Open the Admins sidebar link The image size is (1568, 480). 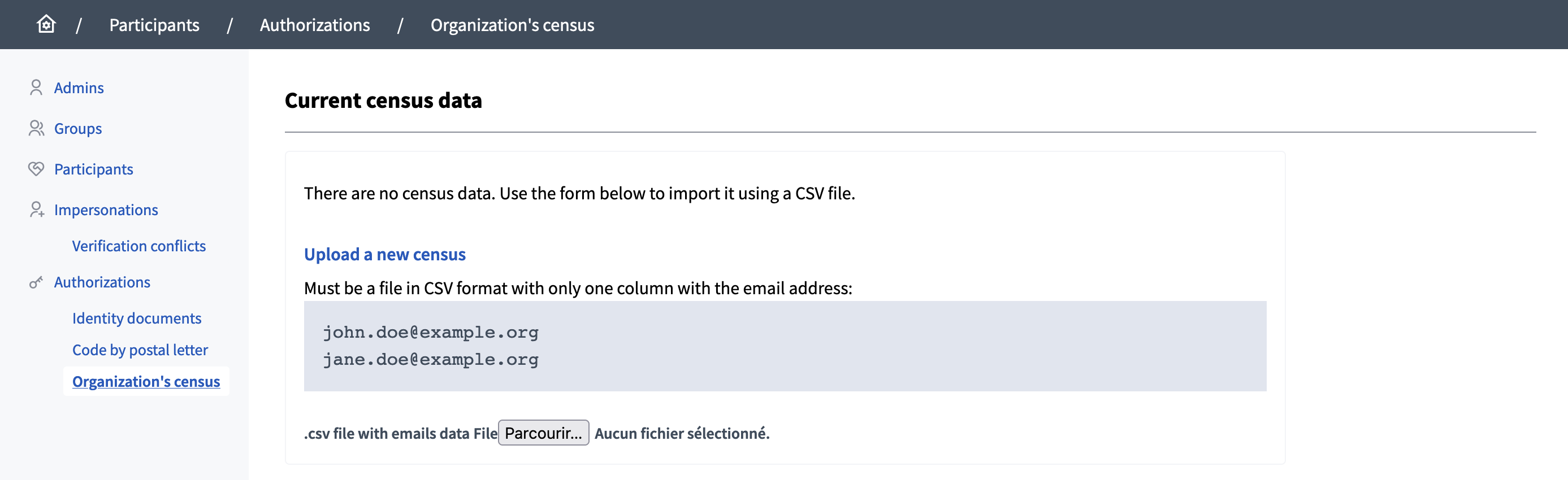(x=79, y=88)
